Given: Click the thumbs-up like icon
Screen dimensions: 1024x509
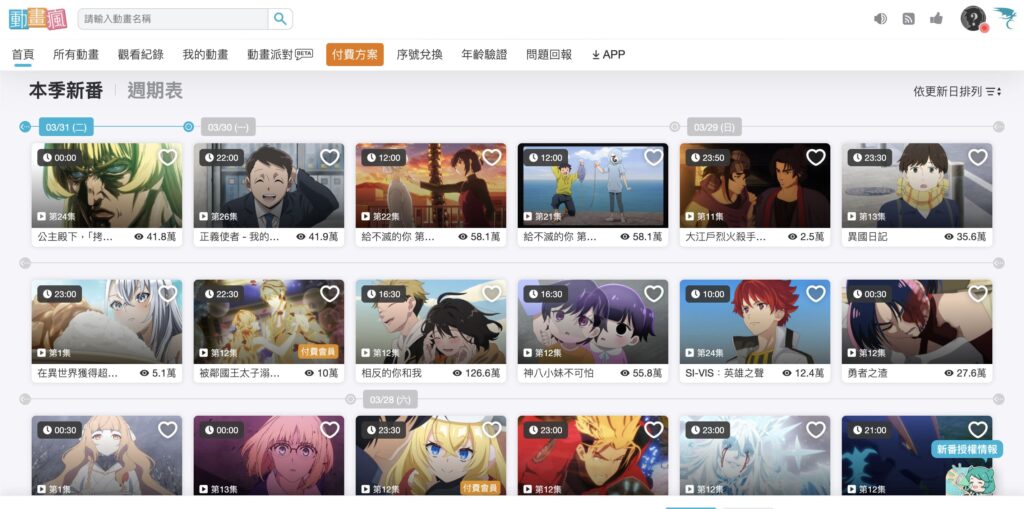Looking at the screenshot, I should 936,19.
